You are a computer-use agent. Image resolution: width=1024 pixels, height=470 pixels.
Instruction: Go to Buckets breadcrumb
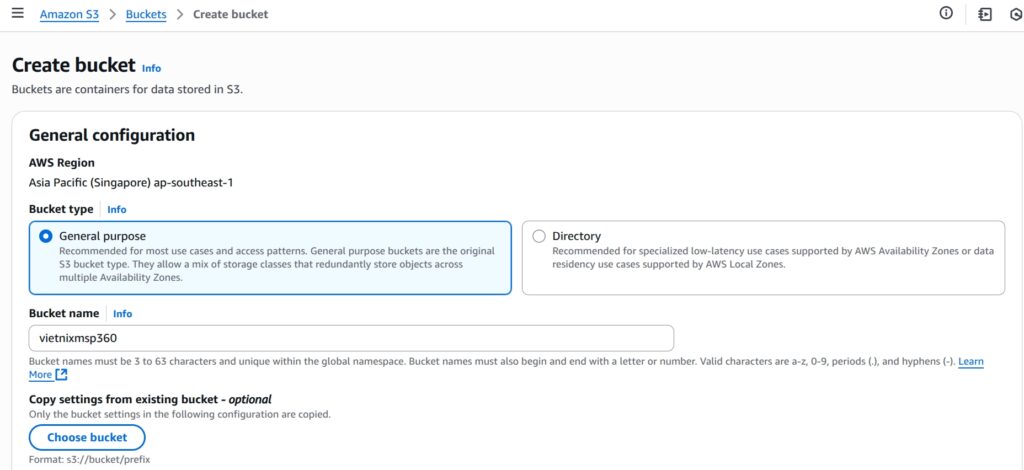point(146,14)
